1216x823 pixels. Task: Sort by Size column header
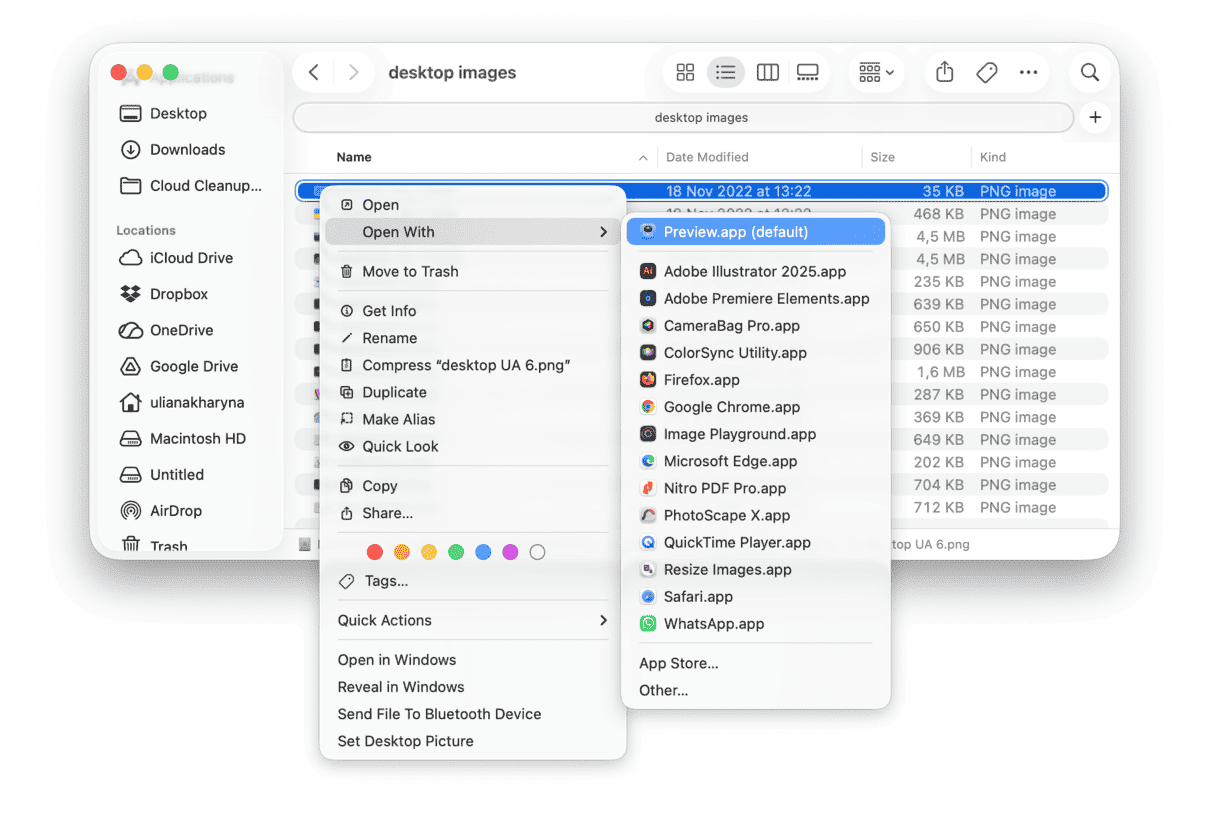(882, 157)
